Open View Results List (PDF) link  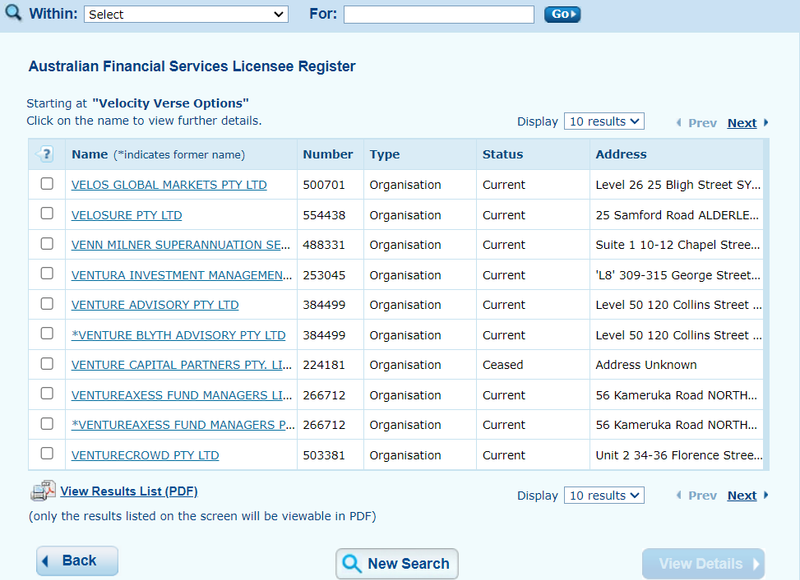129,491
